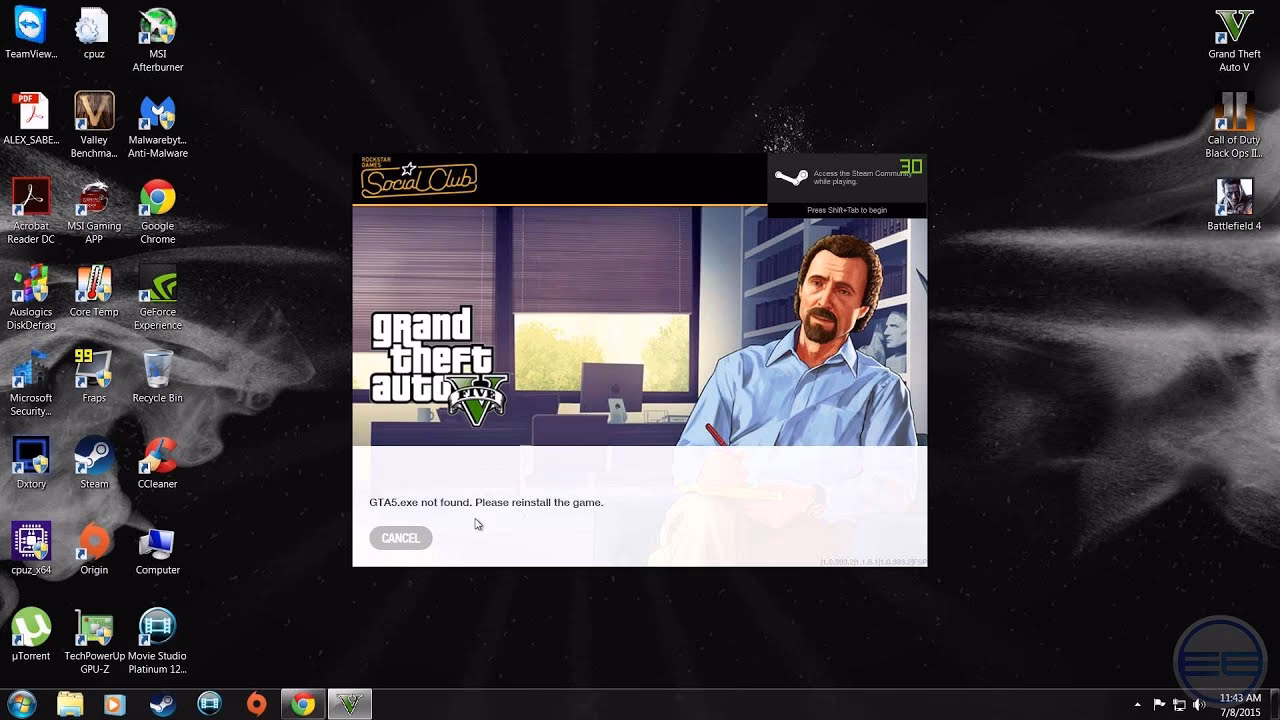Click the volume speaker tray icon

click(x=1199, y=705)
